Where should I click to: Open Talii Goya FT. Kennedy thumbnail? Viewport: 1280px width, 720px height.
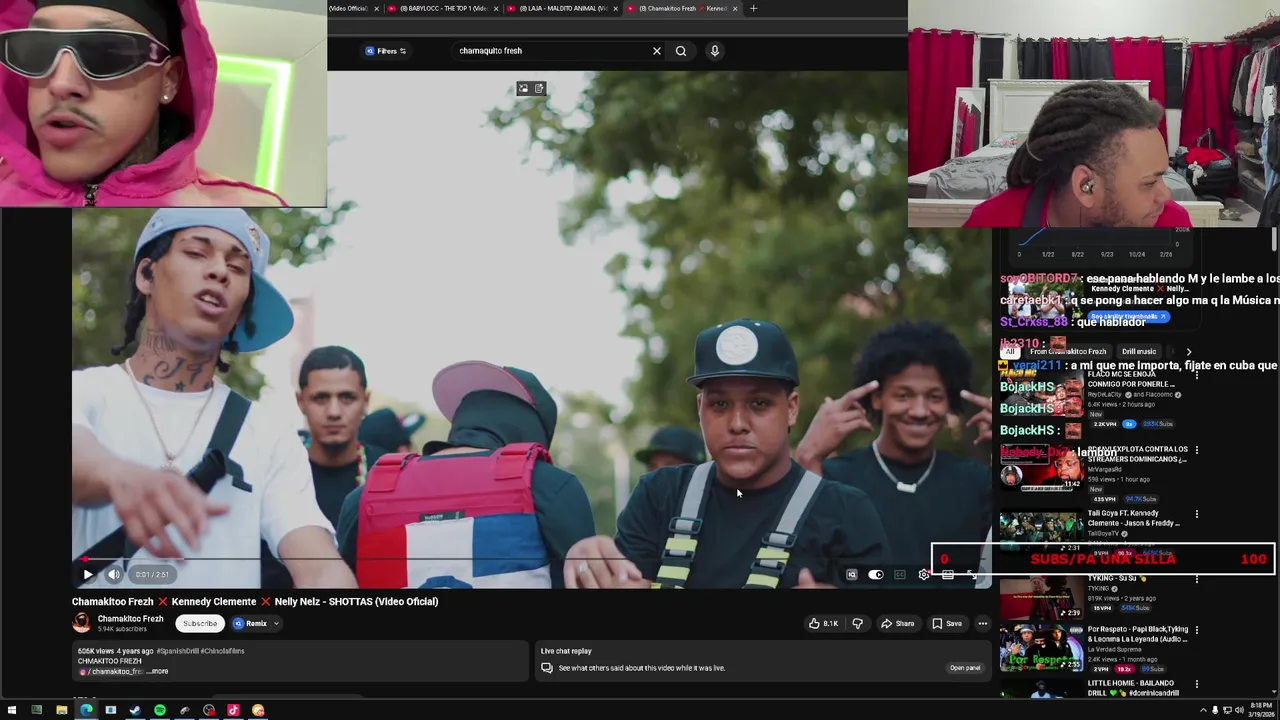tap(1041, 530)
